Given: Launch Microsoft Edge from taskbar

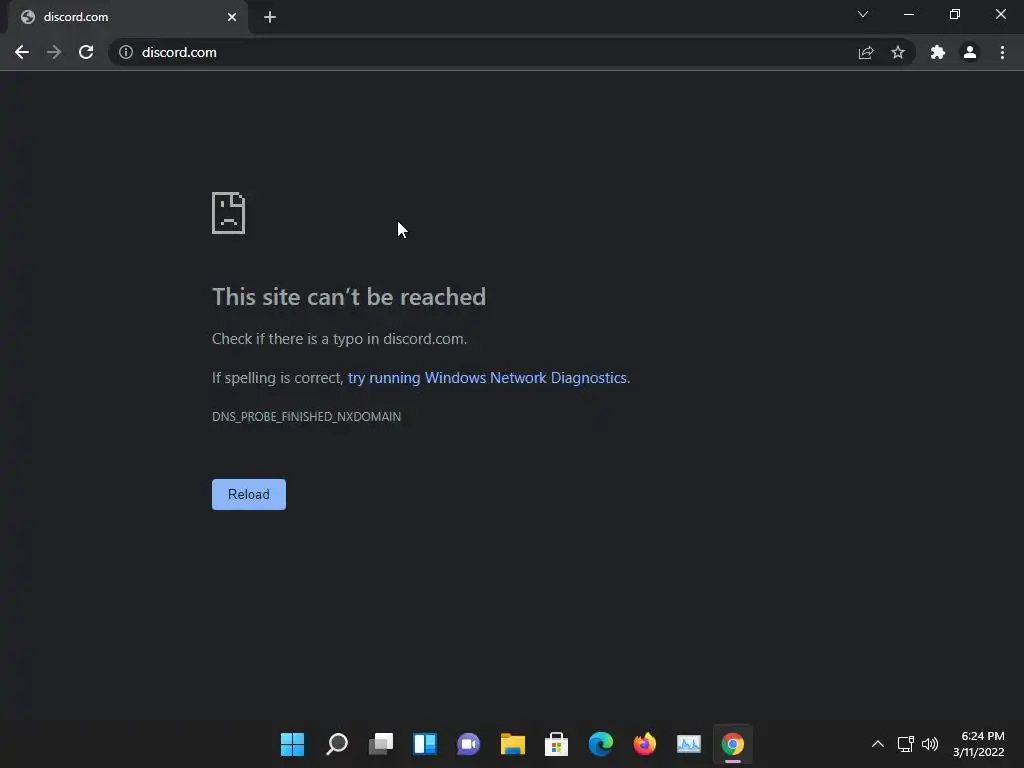Looking at the screenshot, I should click(601, 744).
